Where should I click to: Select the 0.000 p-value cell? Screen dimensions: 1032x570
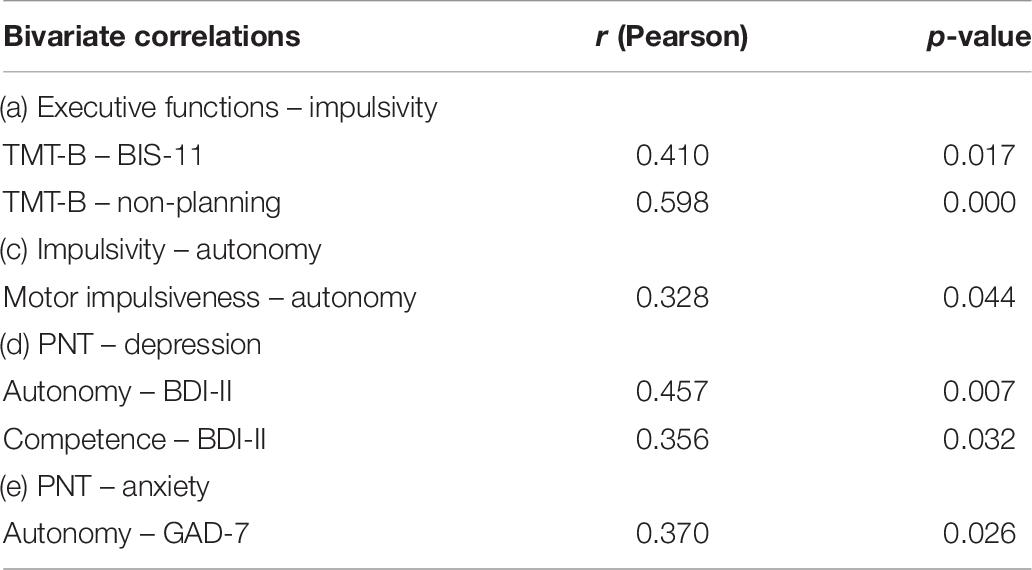tap(979, 203)
